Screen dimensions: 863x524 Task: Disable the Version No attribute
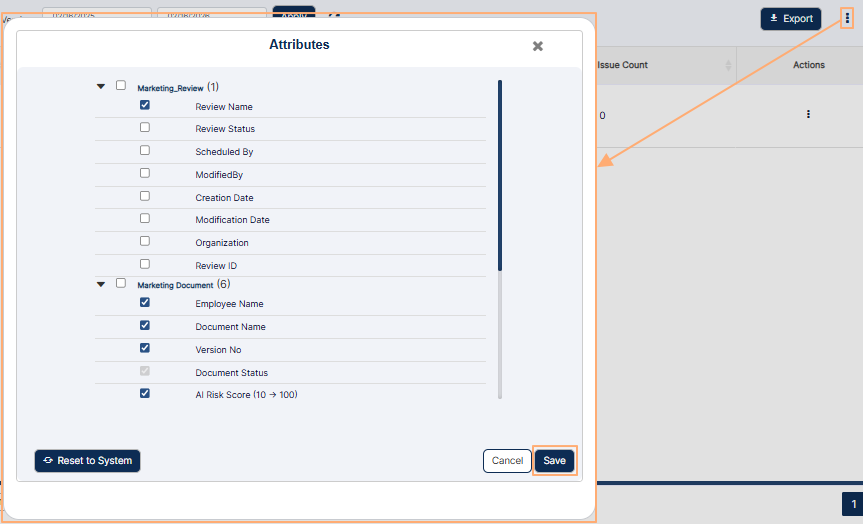point(145,348)
